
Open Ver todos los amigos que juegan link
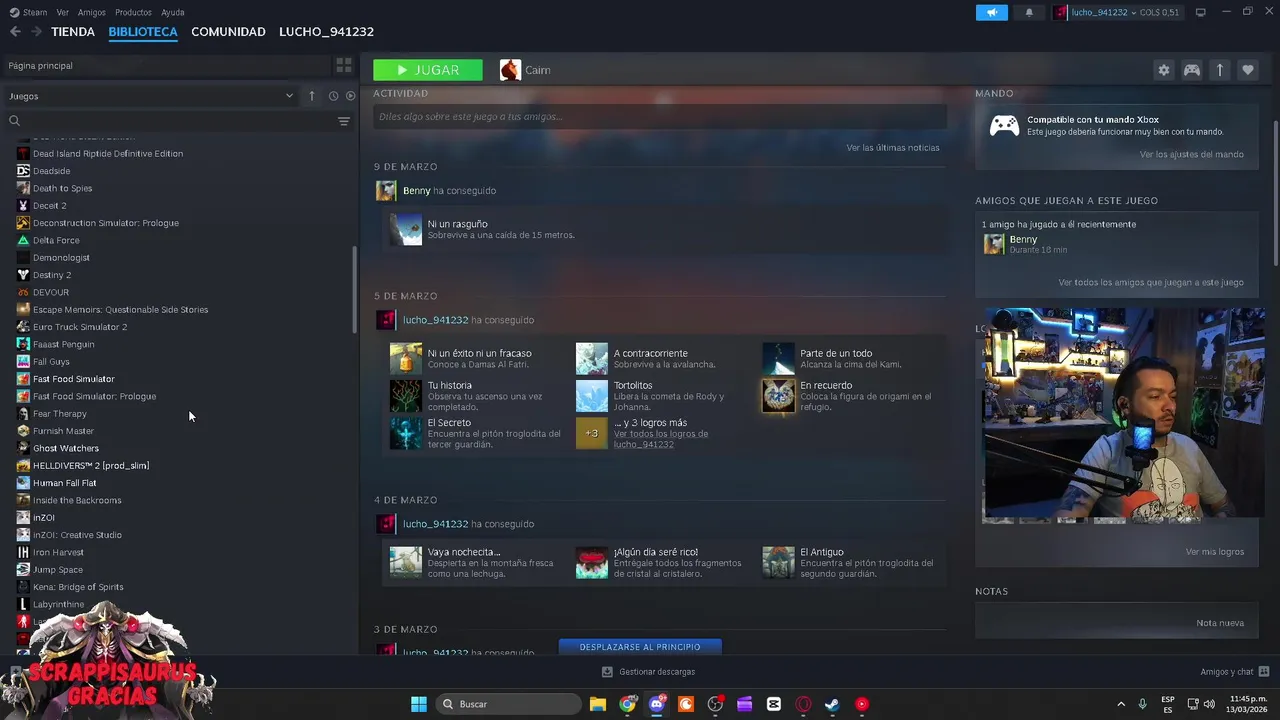1151,283
